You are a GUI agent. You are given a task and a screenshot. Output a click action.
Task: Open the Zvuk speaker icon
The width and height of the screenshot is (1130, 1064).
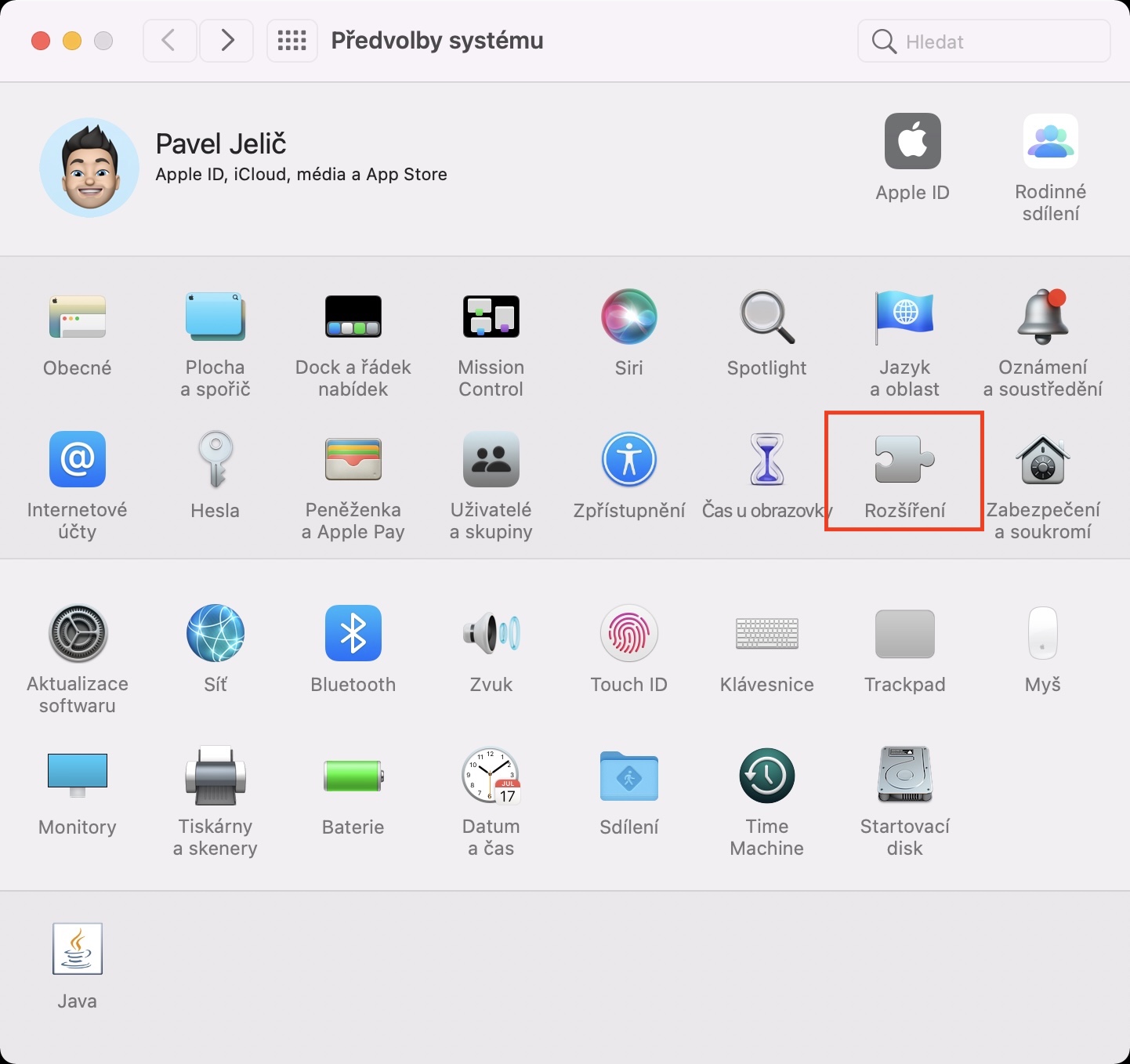(x=491, y=633)
